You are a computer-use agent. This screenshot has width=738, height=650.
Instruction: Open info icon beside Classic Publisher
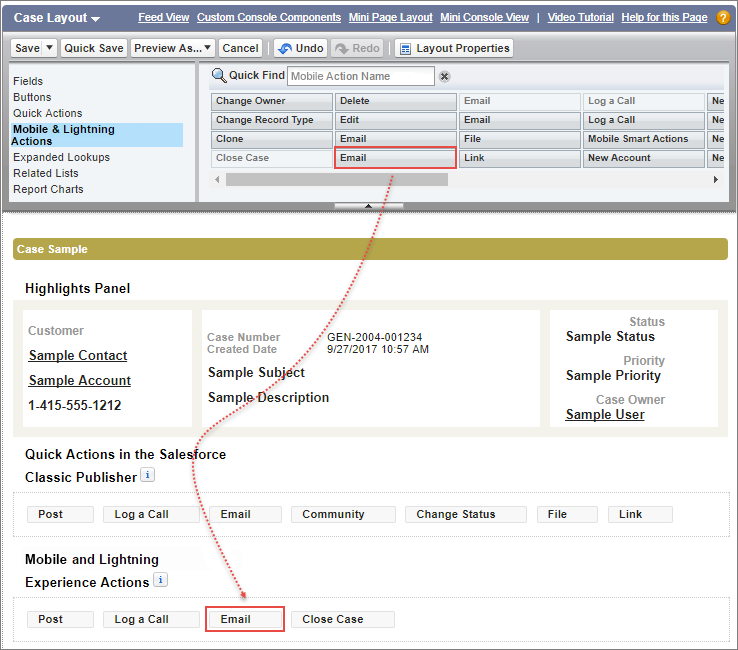[x=147, y=475]
